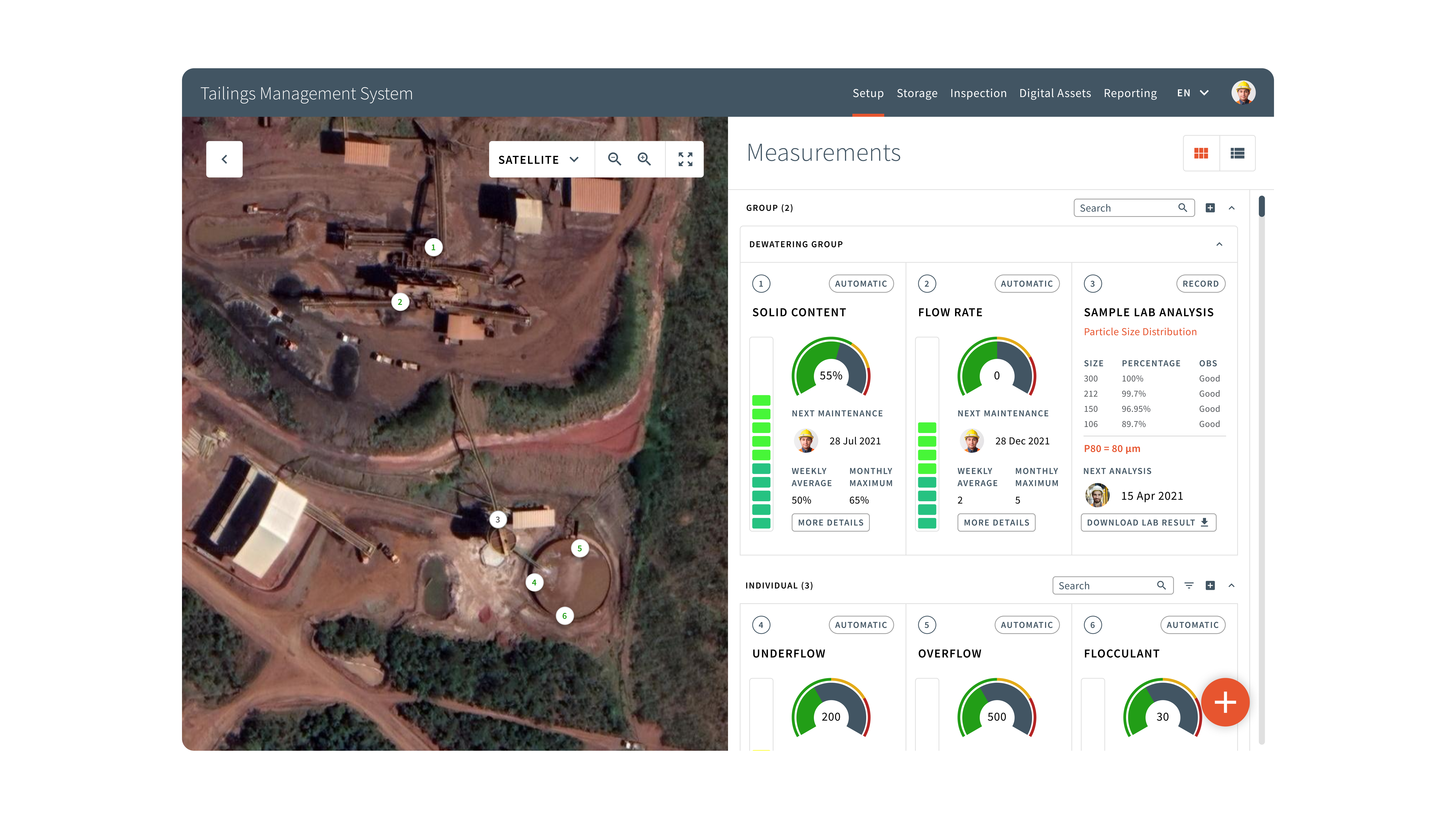Add new group with plus icon

click(1210, 208)
